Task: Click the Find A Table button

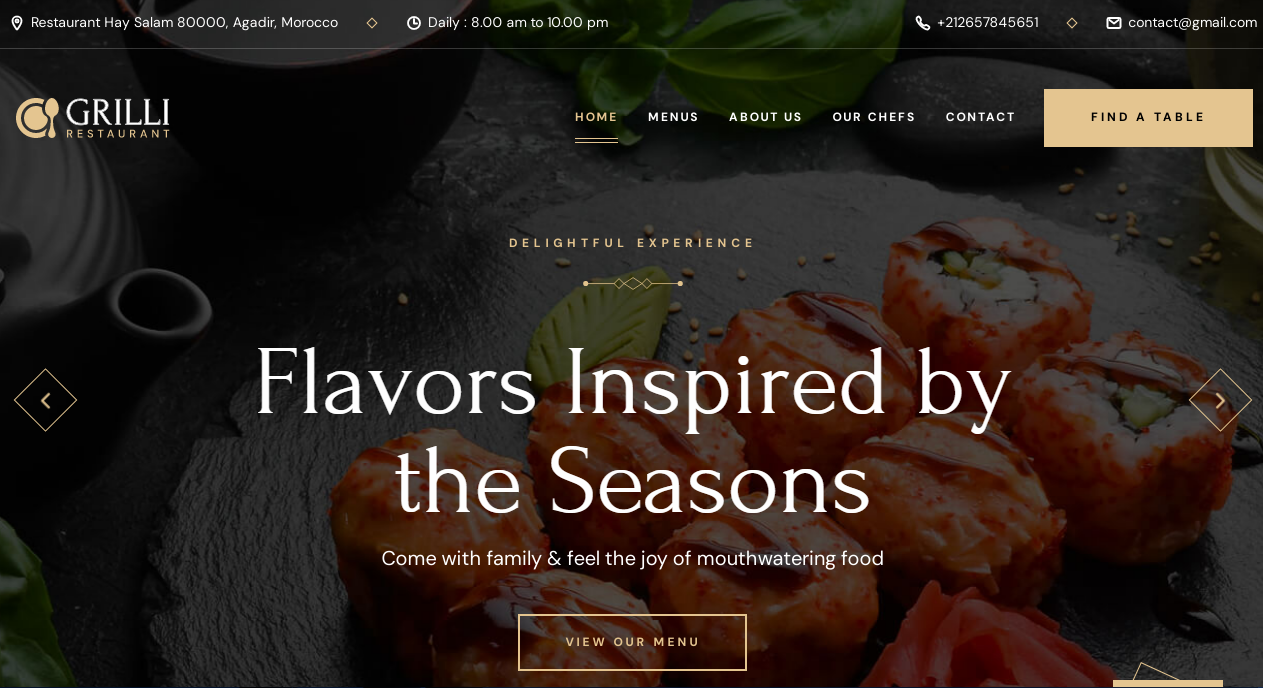Action: pos(1148,118)
